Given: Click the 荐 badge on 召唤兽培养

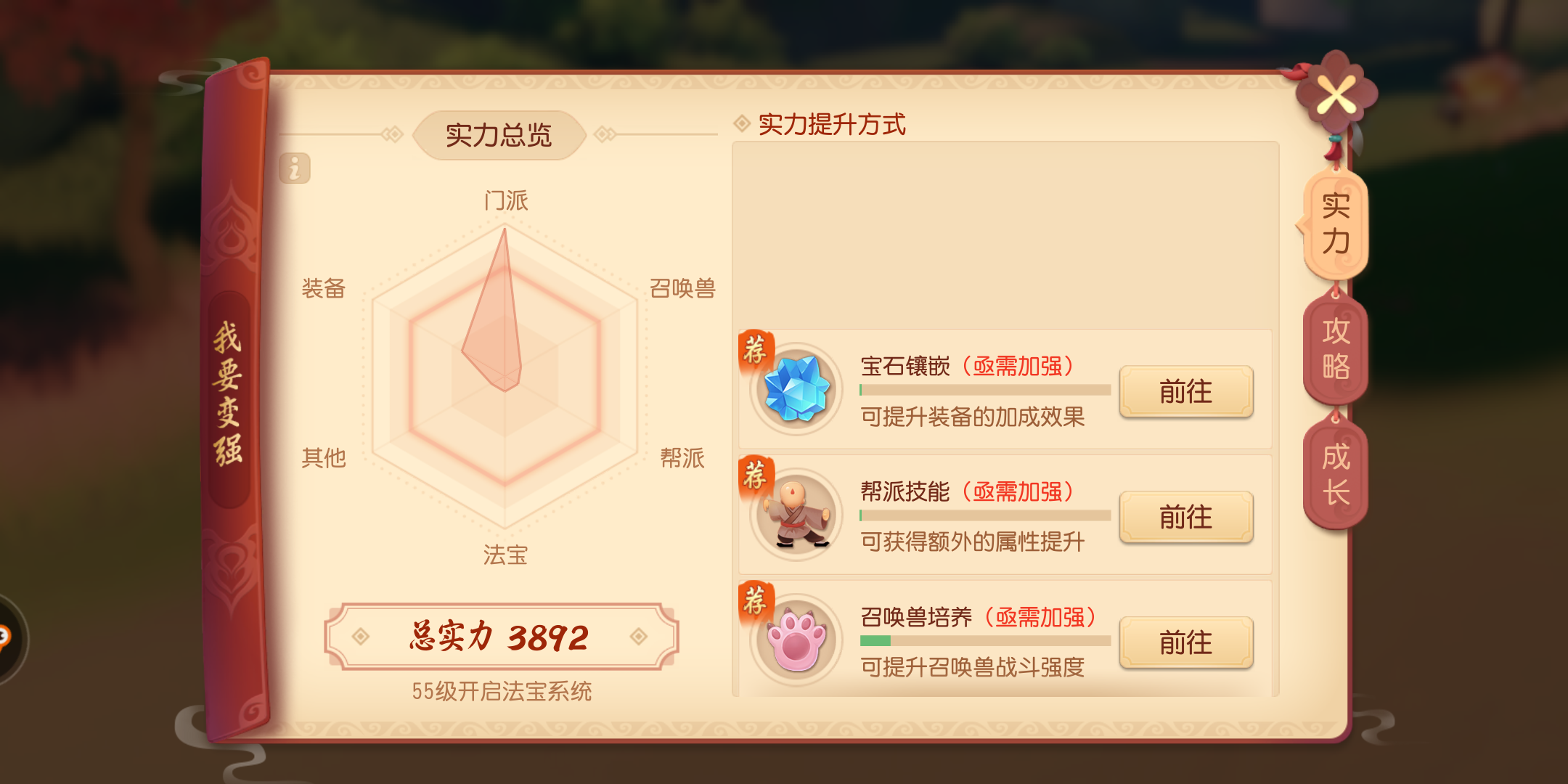Looking at the screenshot, I should [756, 601].
